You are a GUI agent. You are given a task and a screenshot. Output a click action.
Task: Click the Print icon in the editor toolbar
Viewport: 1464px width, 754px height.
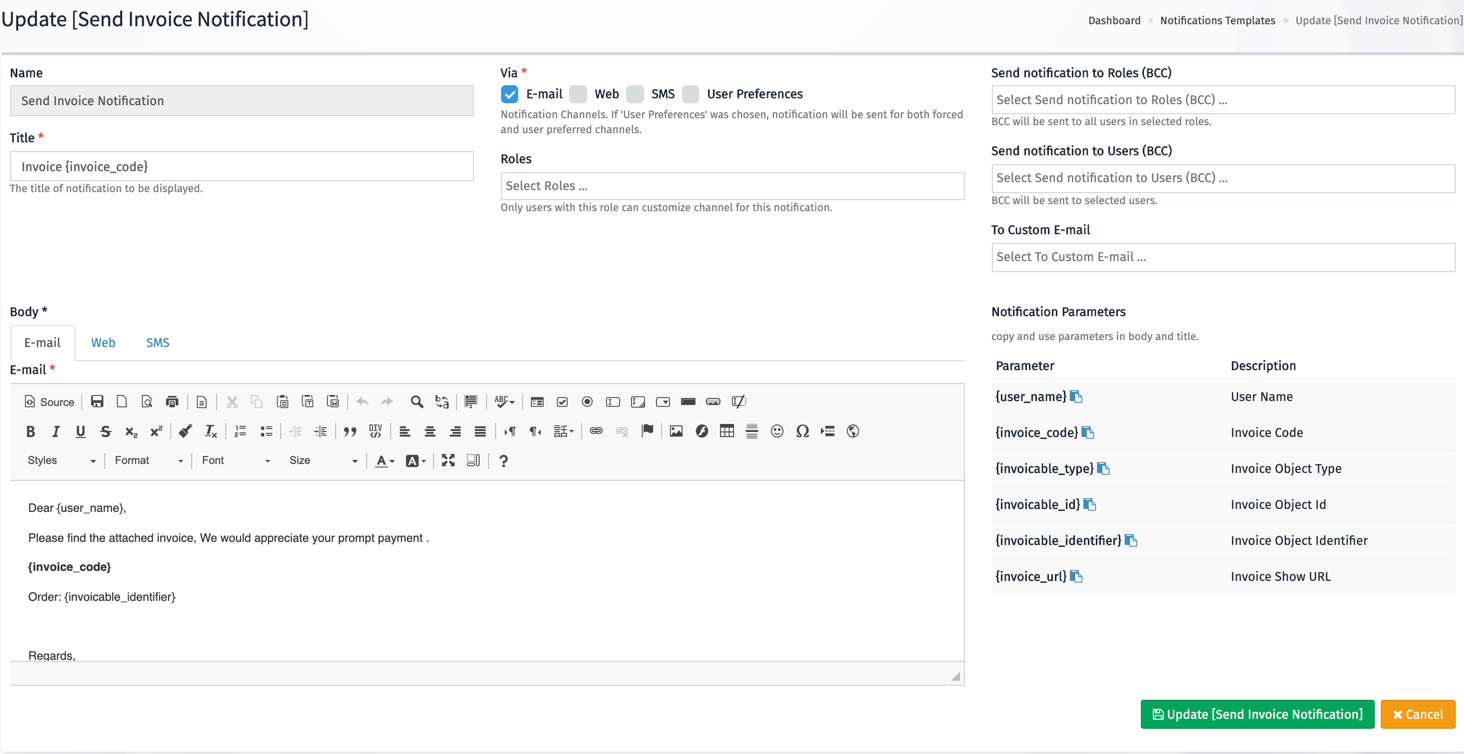(x=172, y=402)
